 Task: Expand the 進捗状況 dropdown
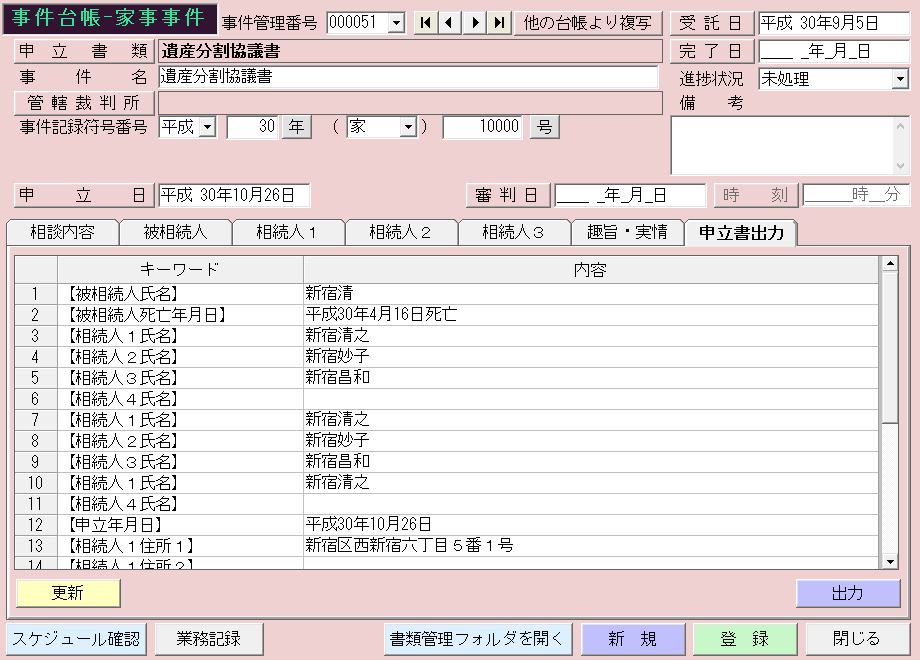tap(900, 78)
